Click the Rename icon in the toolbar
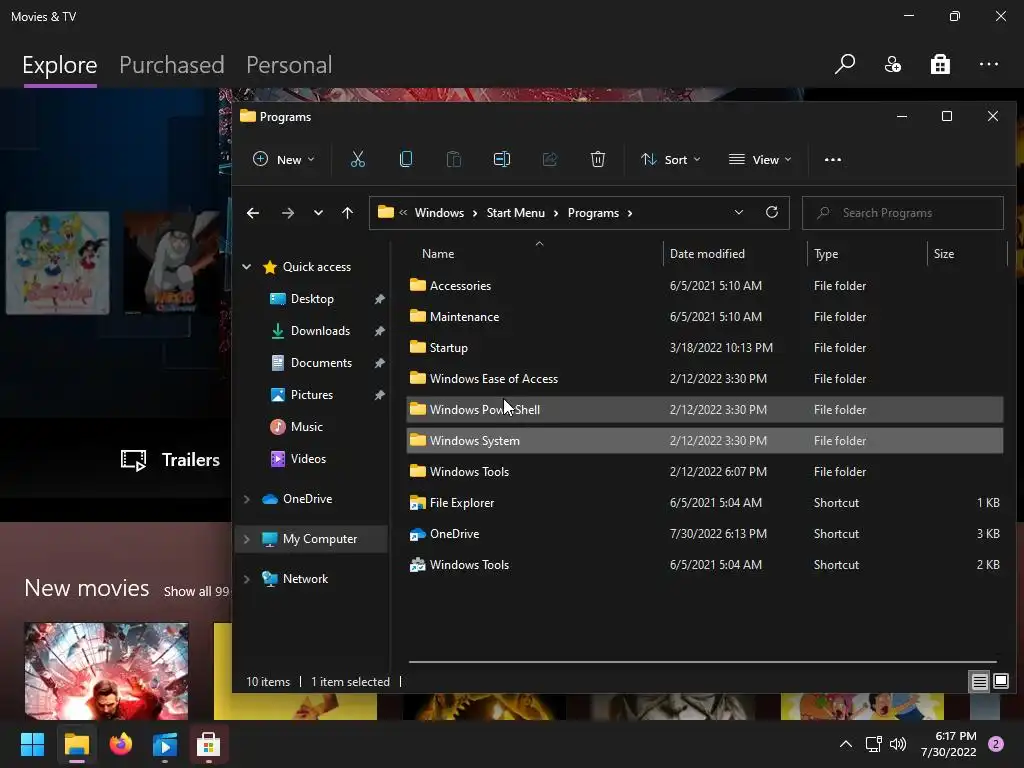Image resolution: width=1024 pixels, height=768 pixels. click(502, 159)
